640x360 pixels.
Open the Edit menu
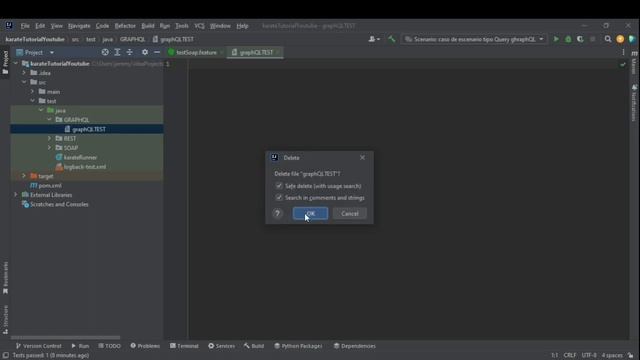tap(40, 26)
